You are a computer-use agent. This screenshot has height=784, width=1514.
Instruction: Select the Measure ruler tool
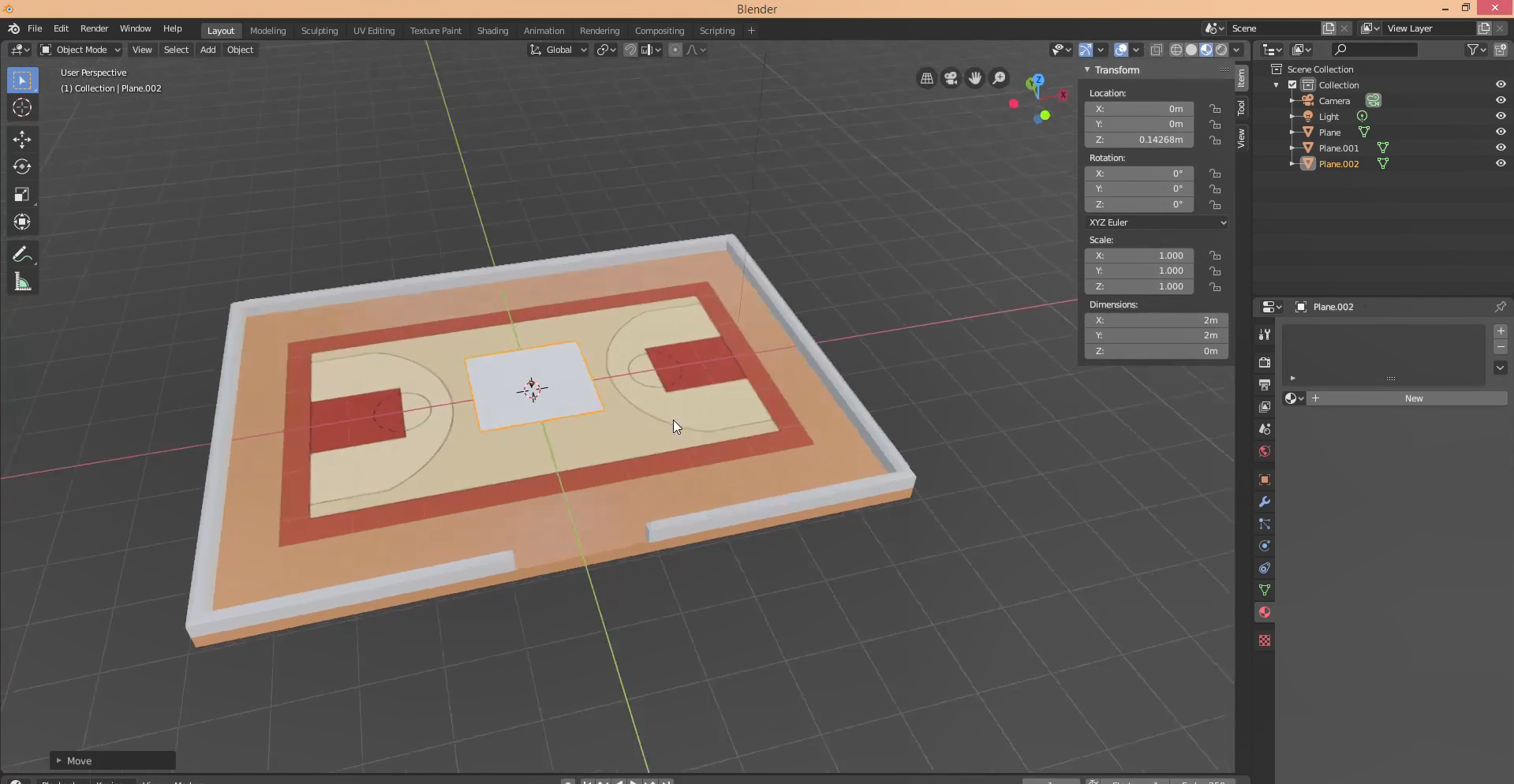click(x=22, y=282)
